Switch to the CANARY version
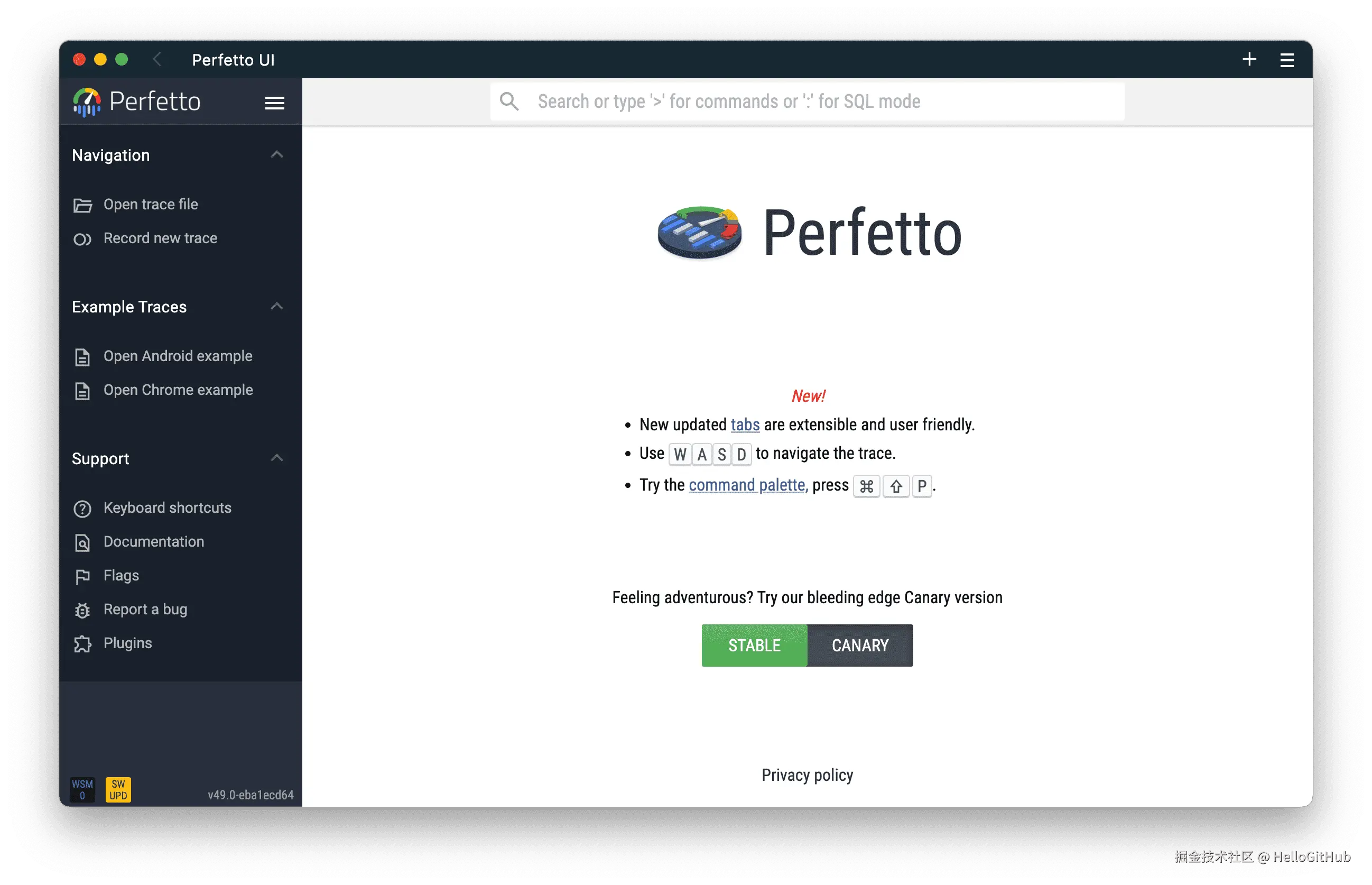 click(x=859, y=646)
